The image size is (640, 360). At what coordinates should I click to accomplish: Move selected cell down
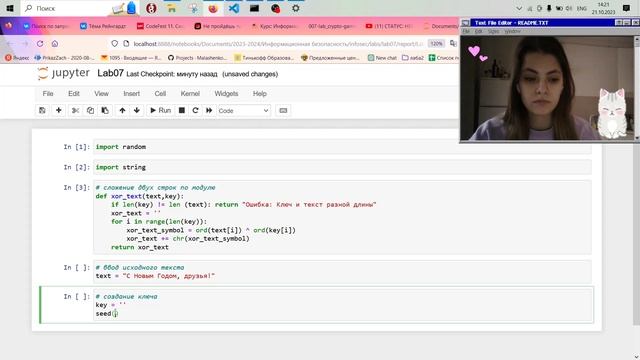click(137, 111)
